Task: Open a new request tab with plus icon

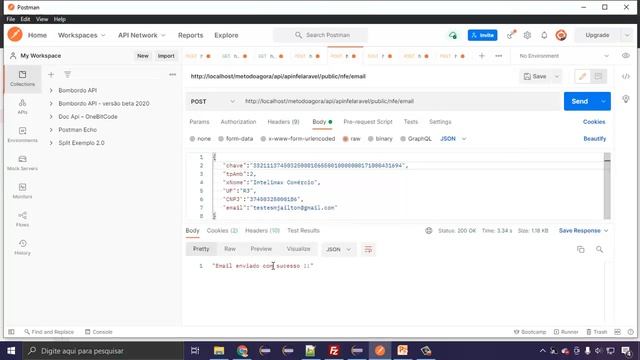Action: pyautogui.click(x=482, y=56)
